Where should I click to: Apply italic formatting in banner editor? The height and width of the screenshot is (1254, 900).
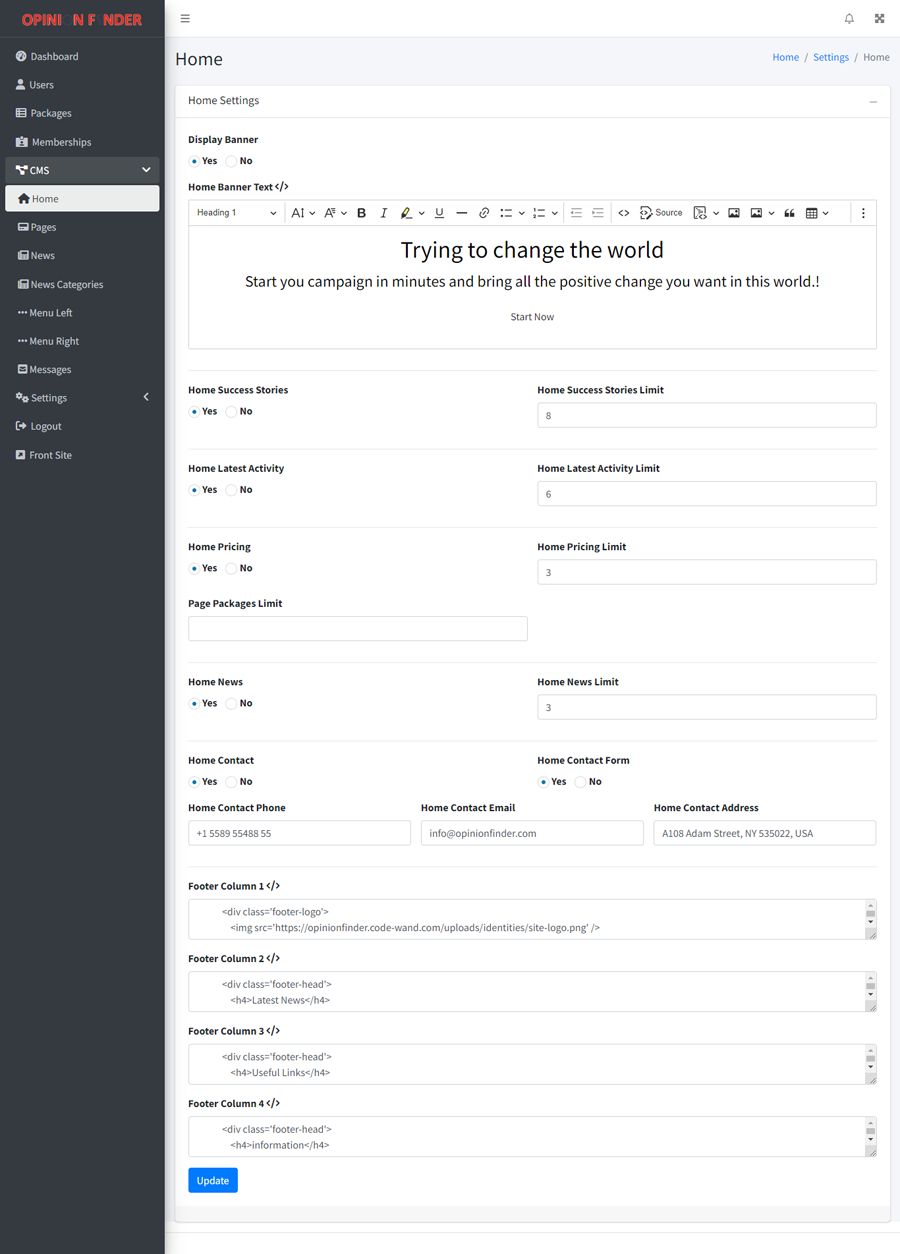coord(383,213)
